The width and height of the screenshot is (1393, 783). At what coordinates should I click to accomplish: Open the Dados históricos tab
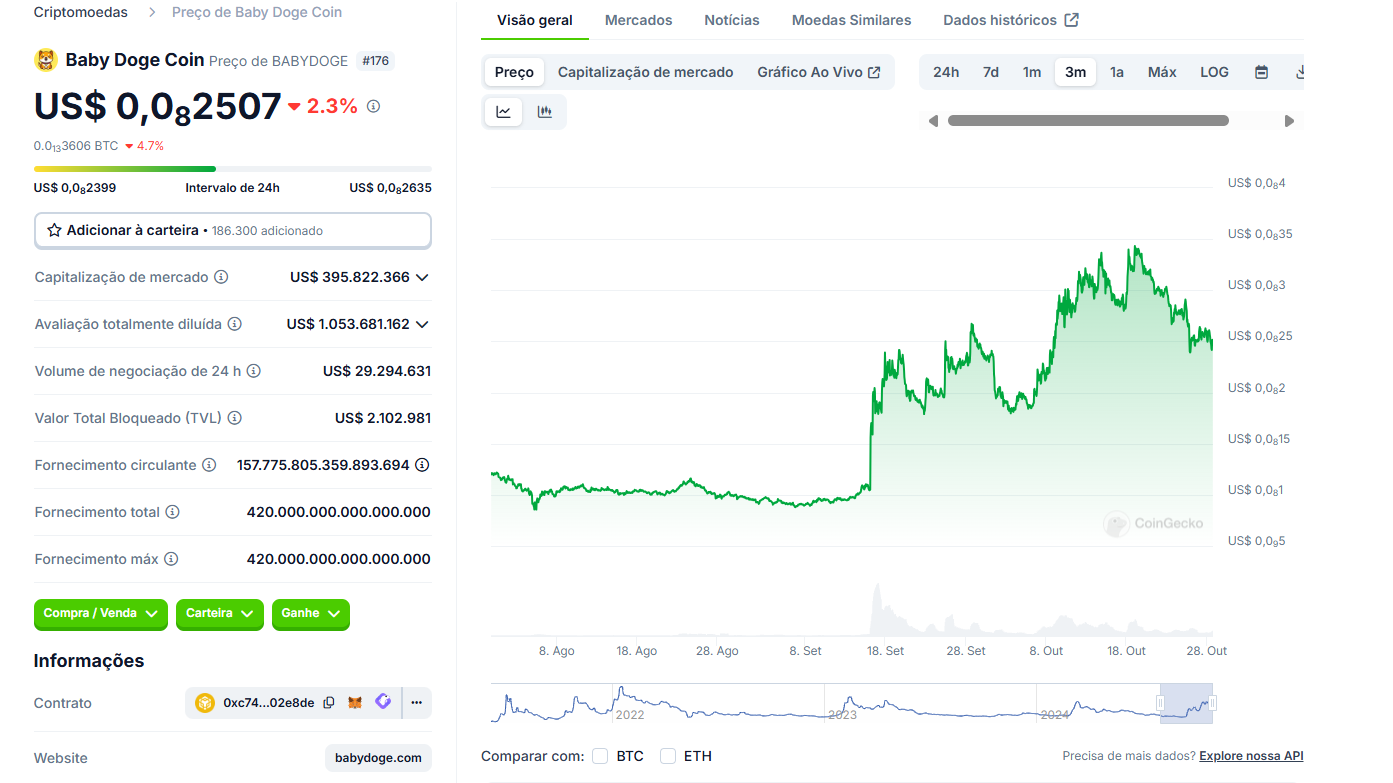pos(1011,20)
